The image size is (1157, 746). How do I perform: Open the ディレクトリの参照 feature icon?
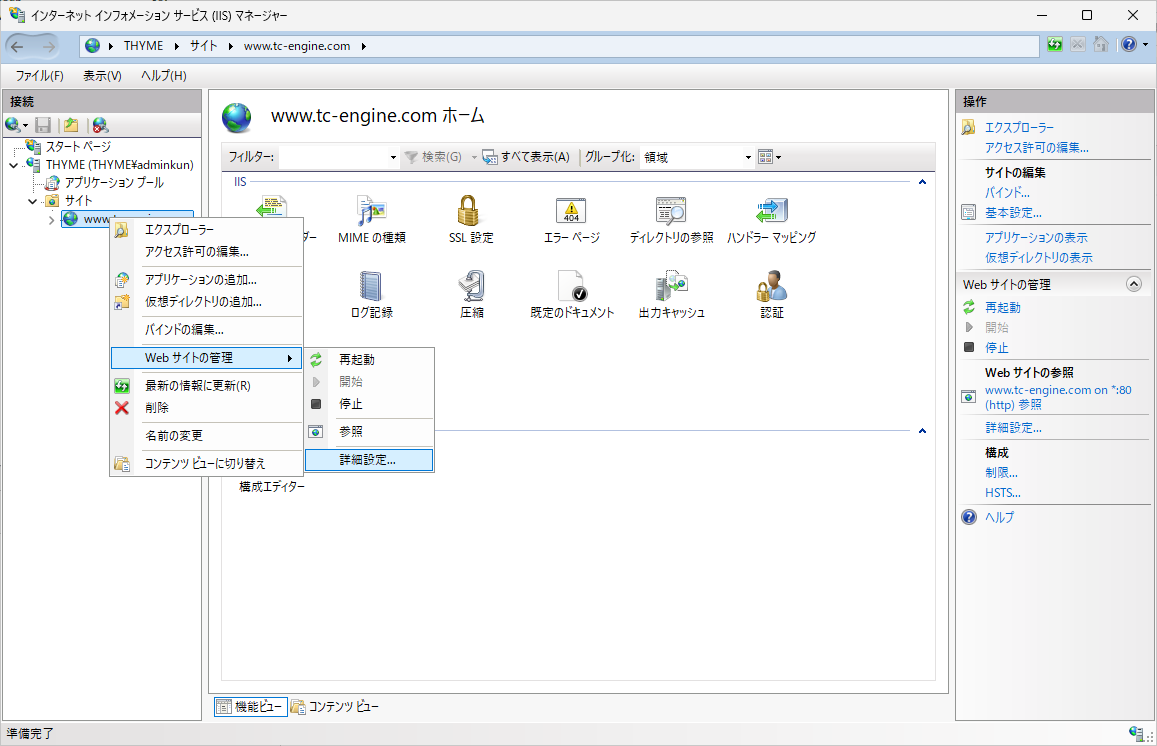tap(671, 219)
